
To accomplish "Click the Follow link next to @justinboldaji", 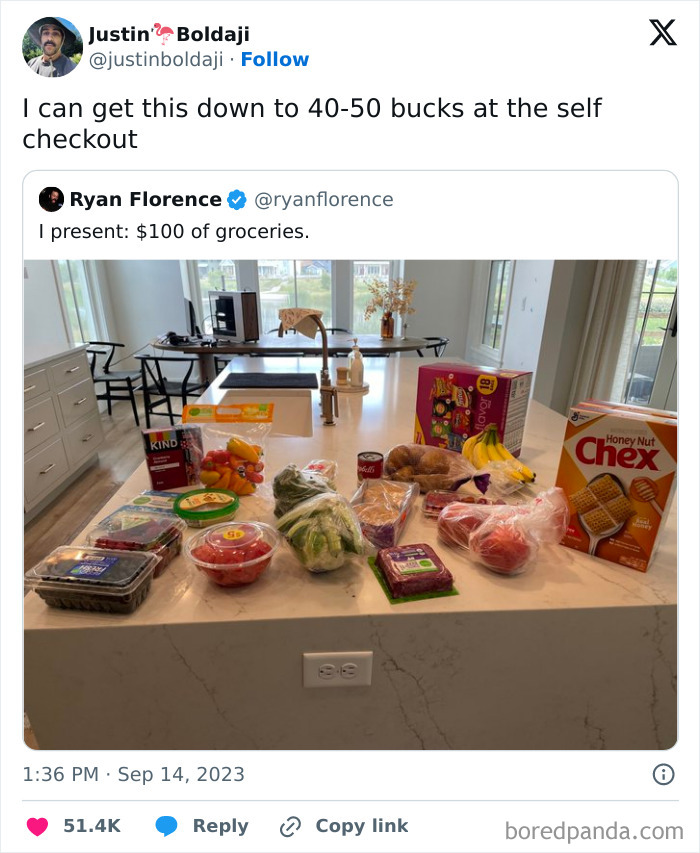I will 275,59.
